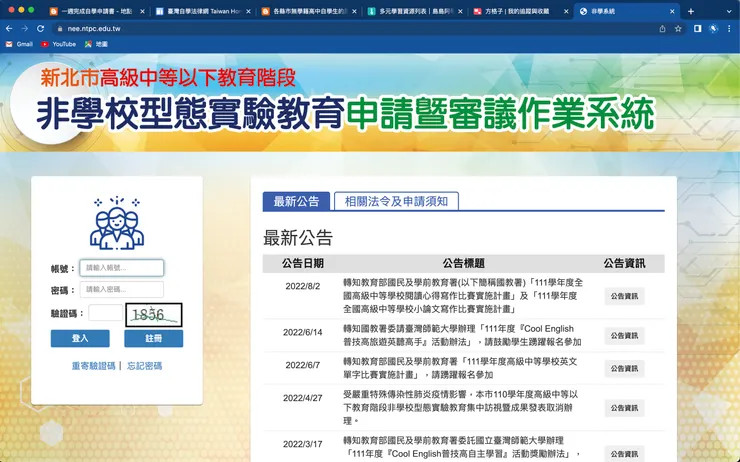Viewport: 740px width, 462px height.
Task: Click the 忘記密碼 forgot password link
Action: [x=144, y=366]
